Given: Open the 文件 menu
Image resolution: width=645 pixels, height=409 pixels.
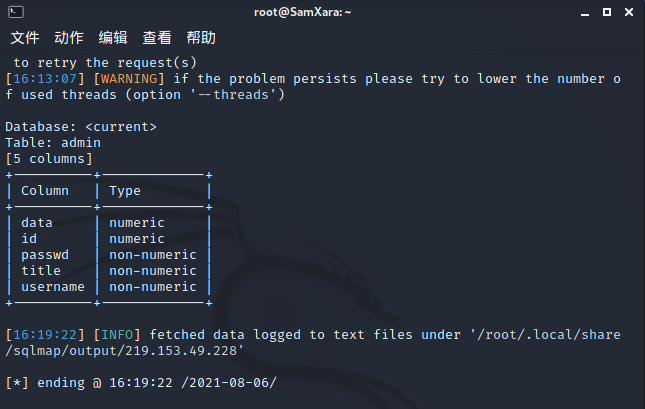Looking at the screenshot, I should (x=25, y=38).
